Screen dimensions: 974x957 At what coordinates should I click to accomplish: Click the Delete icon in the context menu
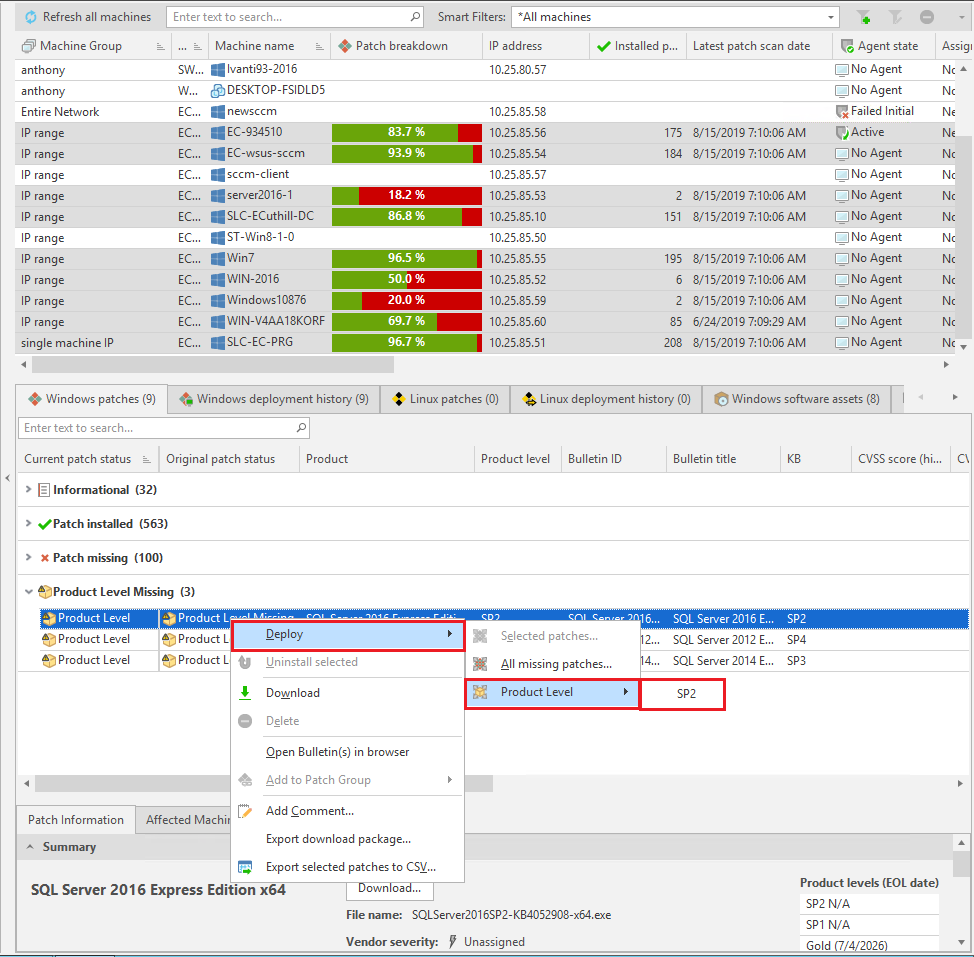click(243, 720)
